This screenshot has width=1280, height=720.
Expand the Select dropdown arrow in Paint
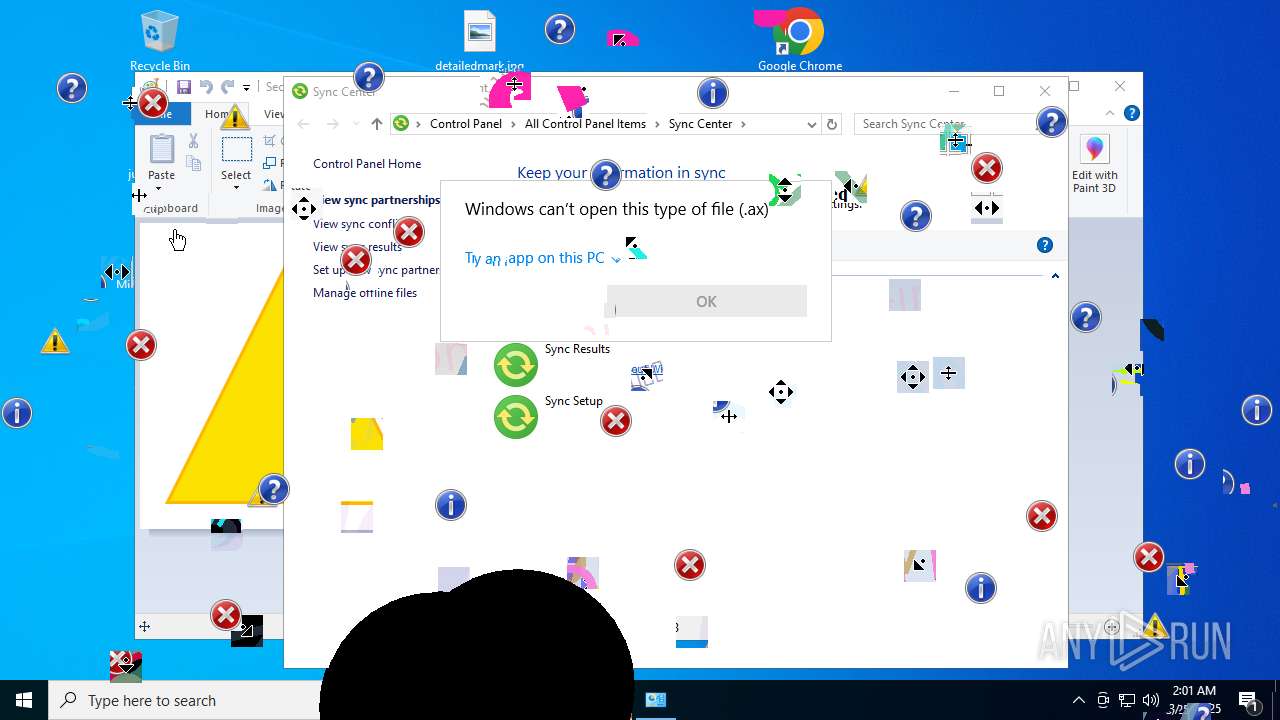click(x=236, y=188)
